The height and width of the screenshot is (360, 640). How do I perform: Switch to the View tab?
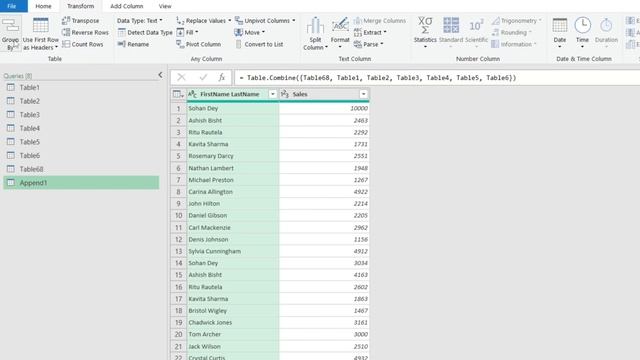tap(165, 6)
